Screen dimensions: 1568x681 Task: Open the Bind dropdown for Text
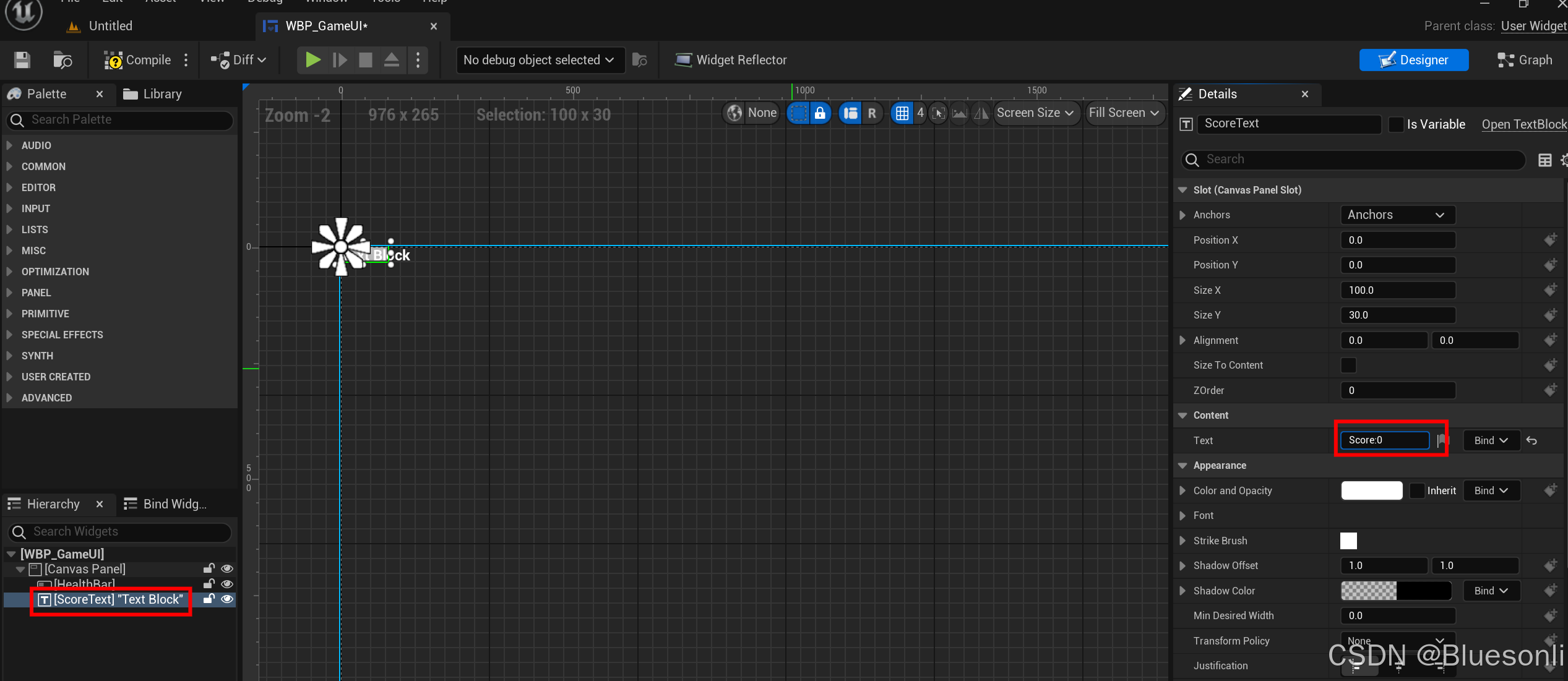click(1491, 440)
